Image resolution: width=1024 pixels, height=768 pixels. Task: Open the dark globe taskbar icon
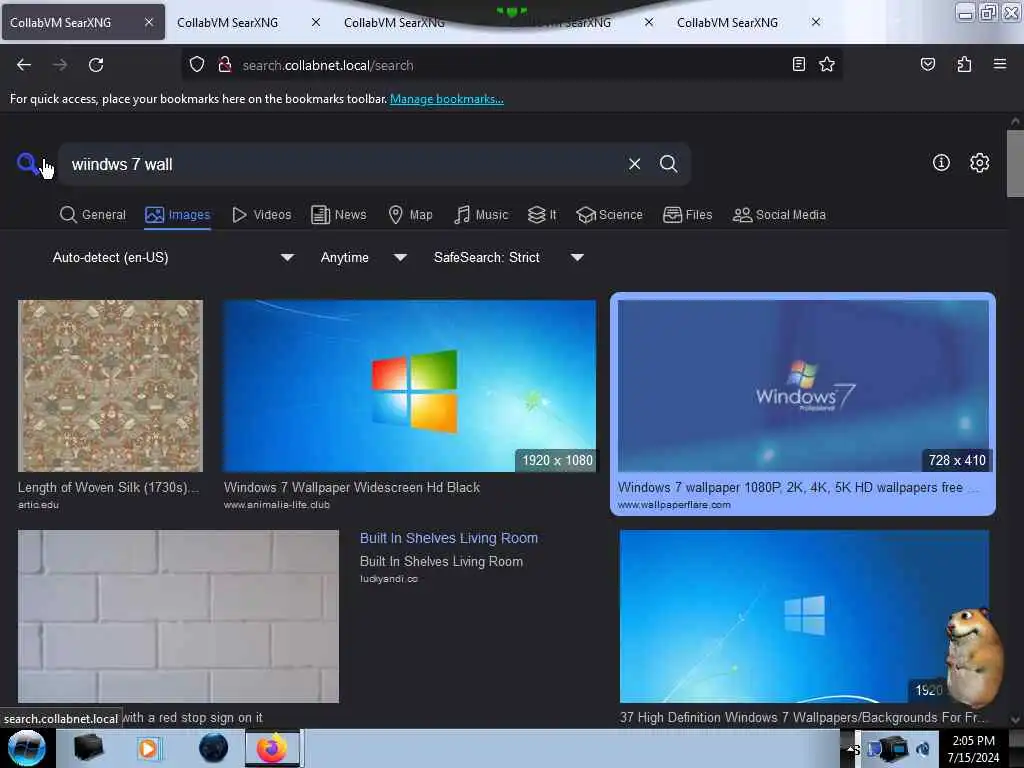[x=213, y=748]
